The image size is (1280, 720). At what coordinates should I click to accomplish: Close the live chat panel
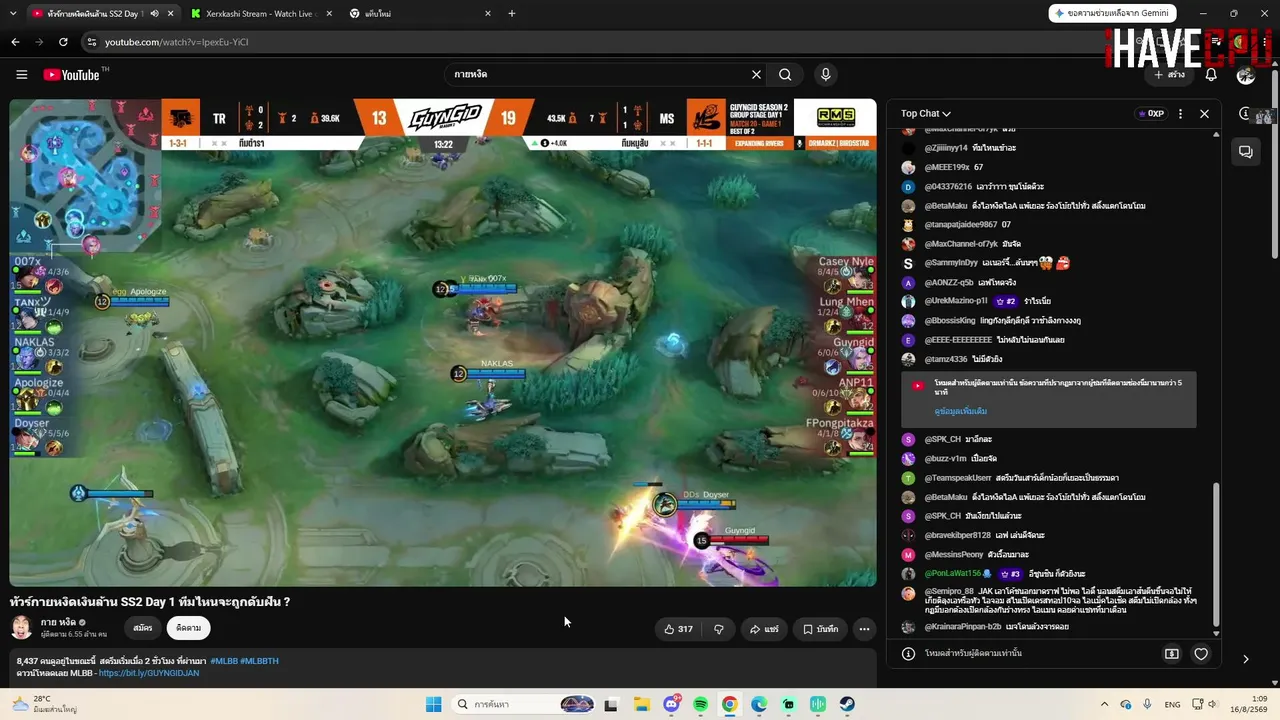pyautogui.click(x=1204, y=114)
